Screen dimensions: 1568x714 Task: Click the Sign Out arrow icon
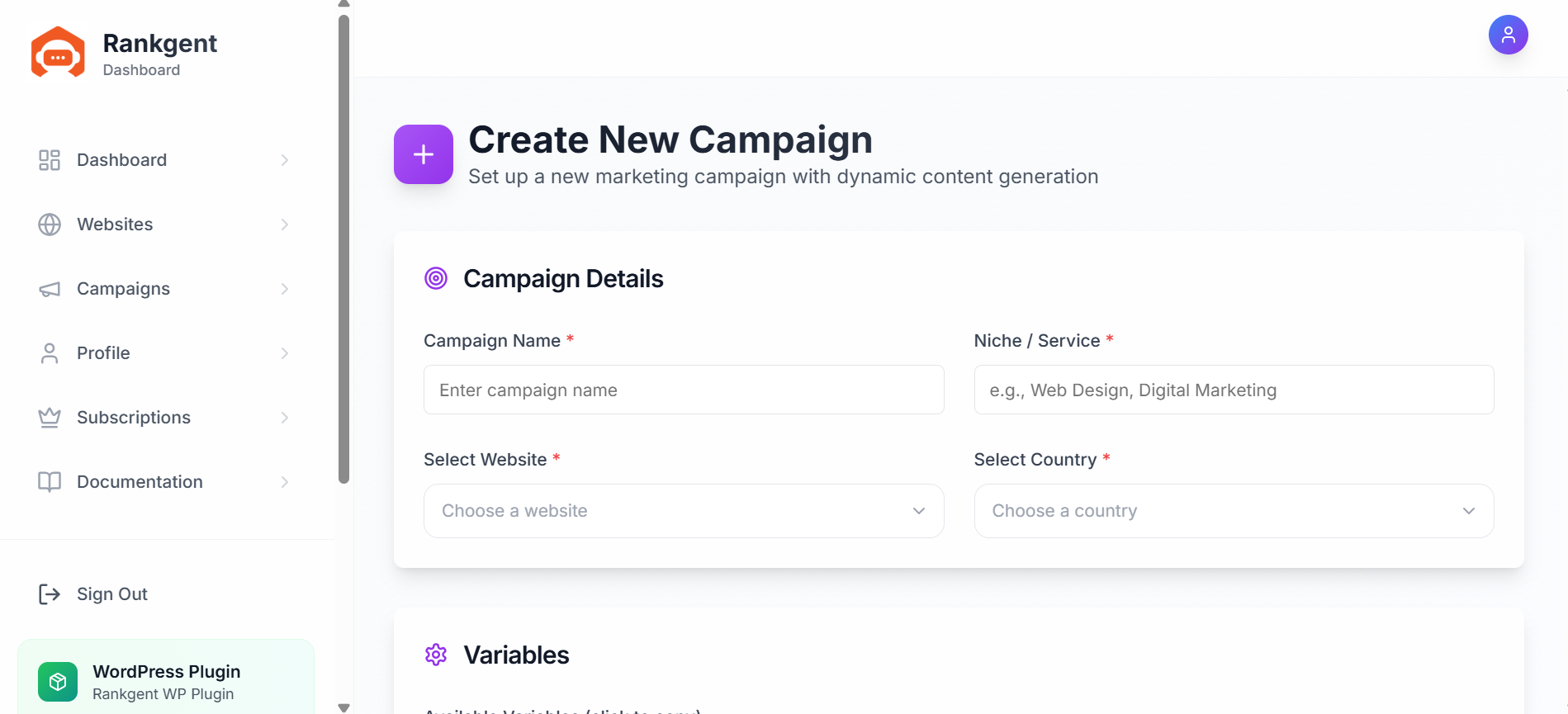point(50,594)
